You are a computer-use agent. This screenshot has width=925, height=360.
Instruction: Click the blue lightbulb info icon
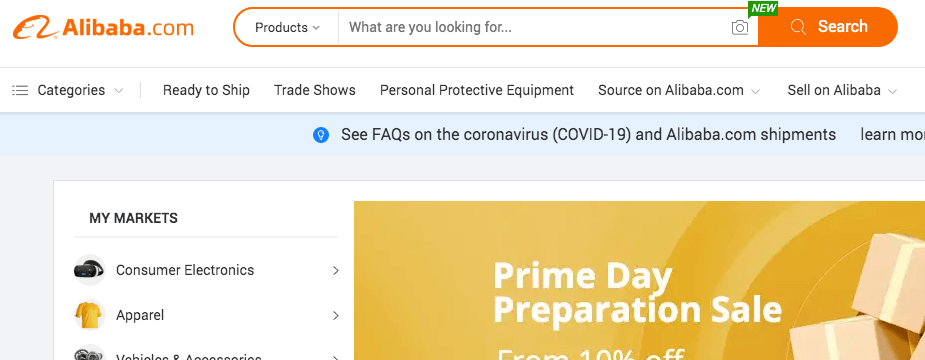[x=321, y=135]
